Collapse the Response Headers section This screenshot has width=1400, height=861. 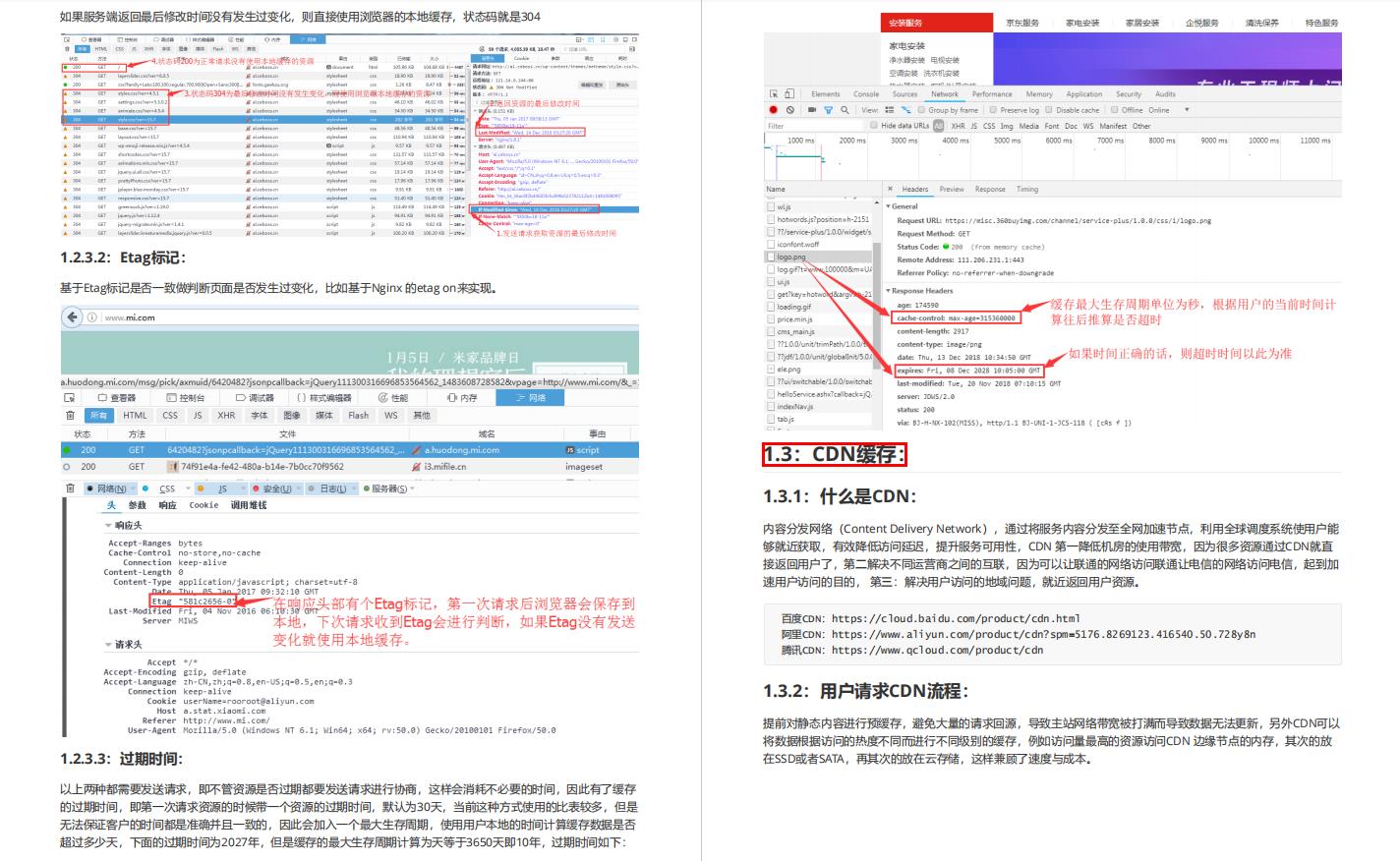click(888, 291)
